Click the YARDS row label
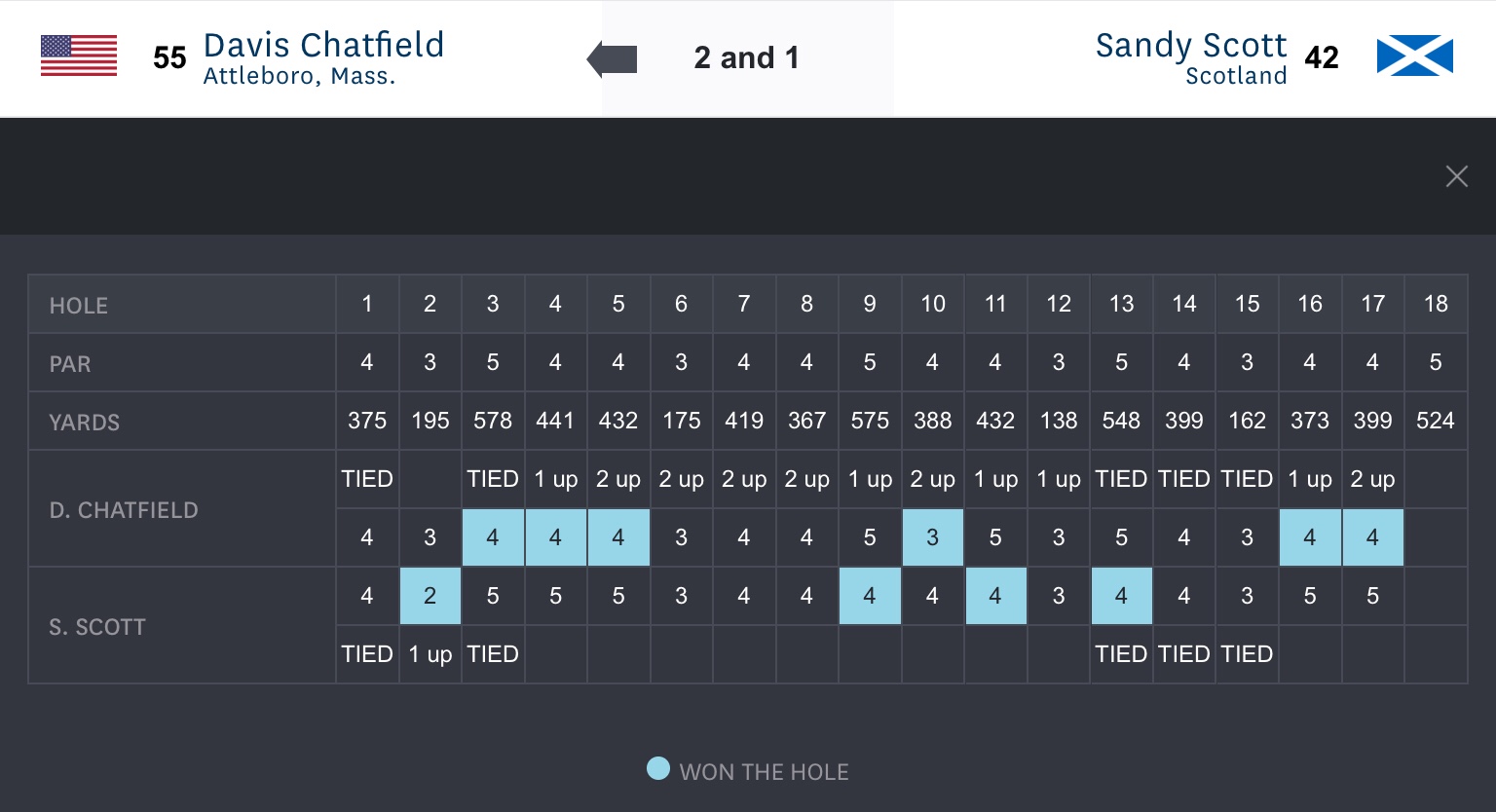This screenshot has width=1496, height=812. tap(85, 423)
